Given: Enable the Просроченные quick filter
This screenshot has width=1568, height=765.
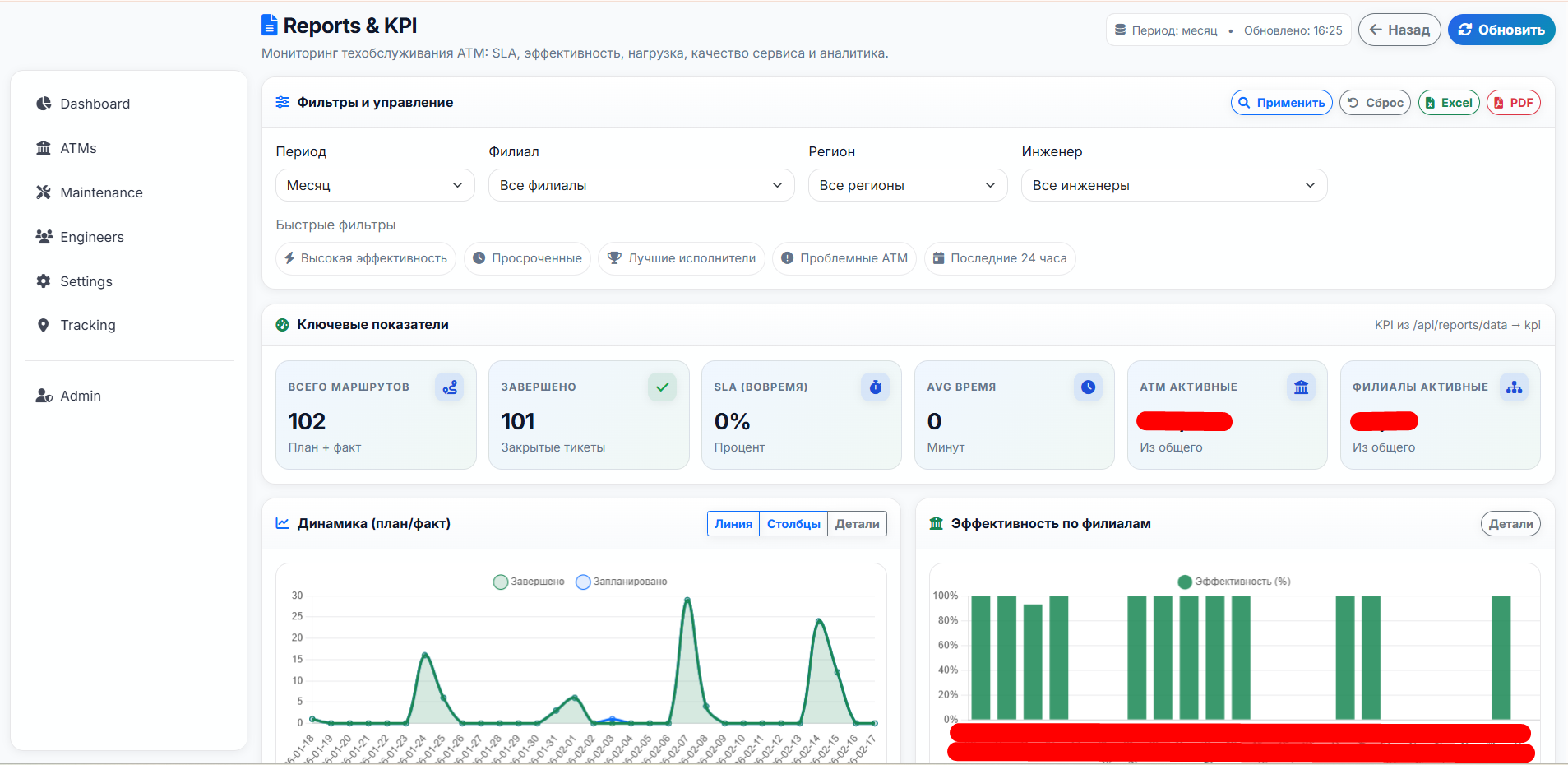Looking at the screenshot, I should [527, 258].
